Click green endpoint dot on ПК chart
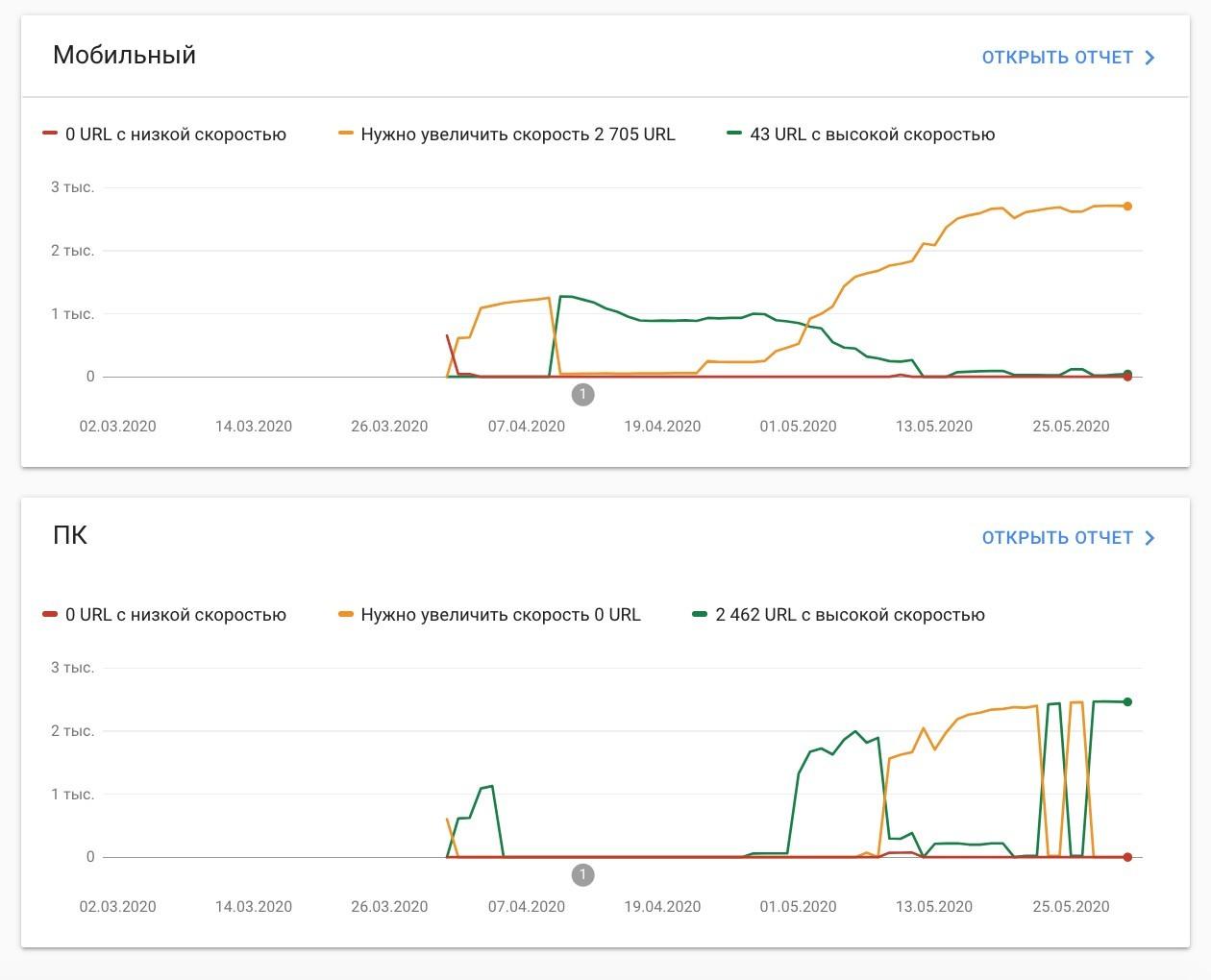 point(1127,702)
